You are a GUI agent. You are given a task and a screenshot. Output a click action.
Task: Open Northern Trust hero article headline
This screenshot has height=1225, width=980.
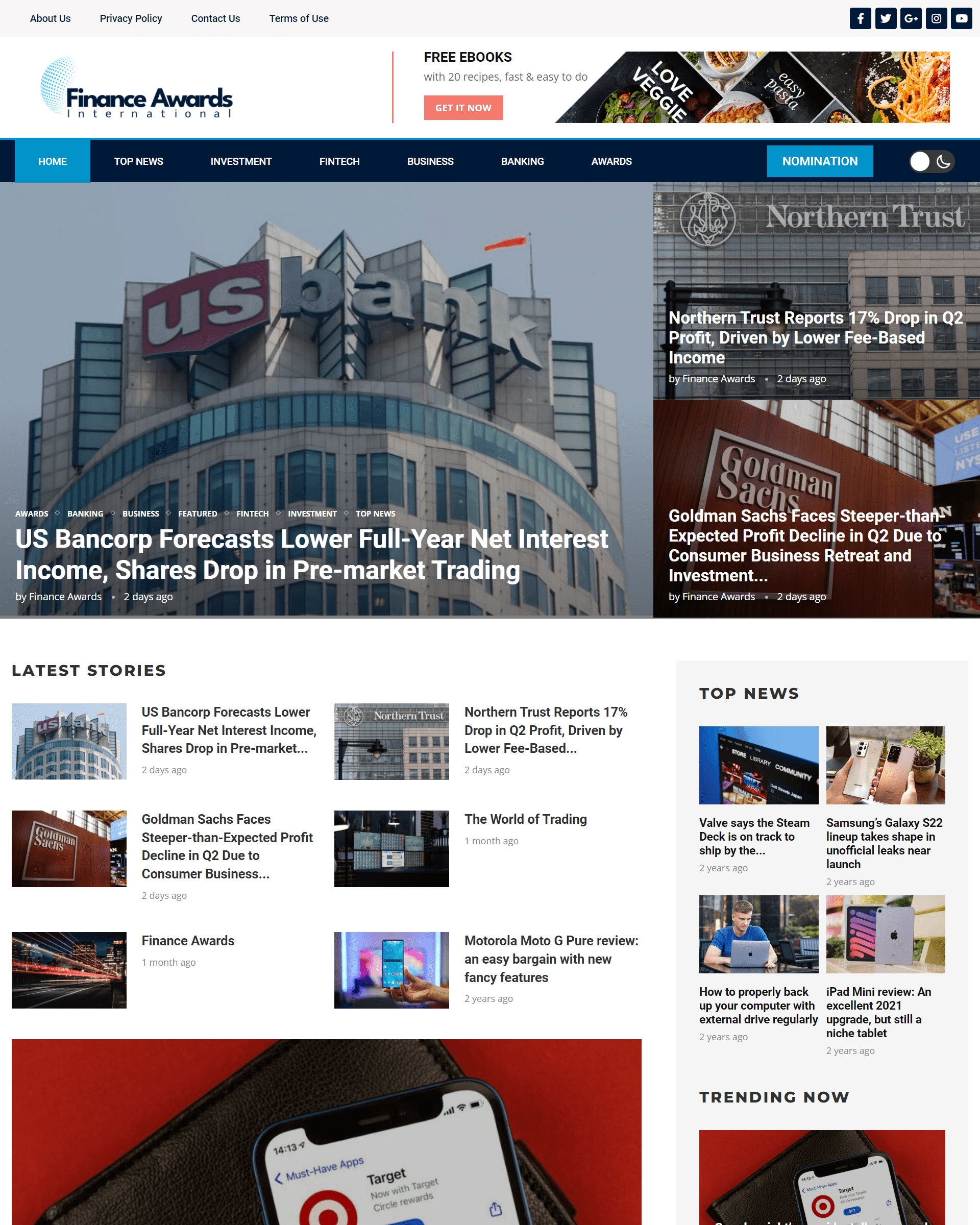[x=815, y=337]
